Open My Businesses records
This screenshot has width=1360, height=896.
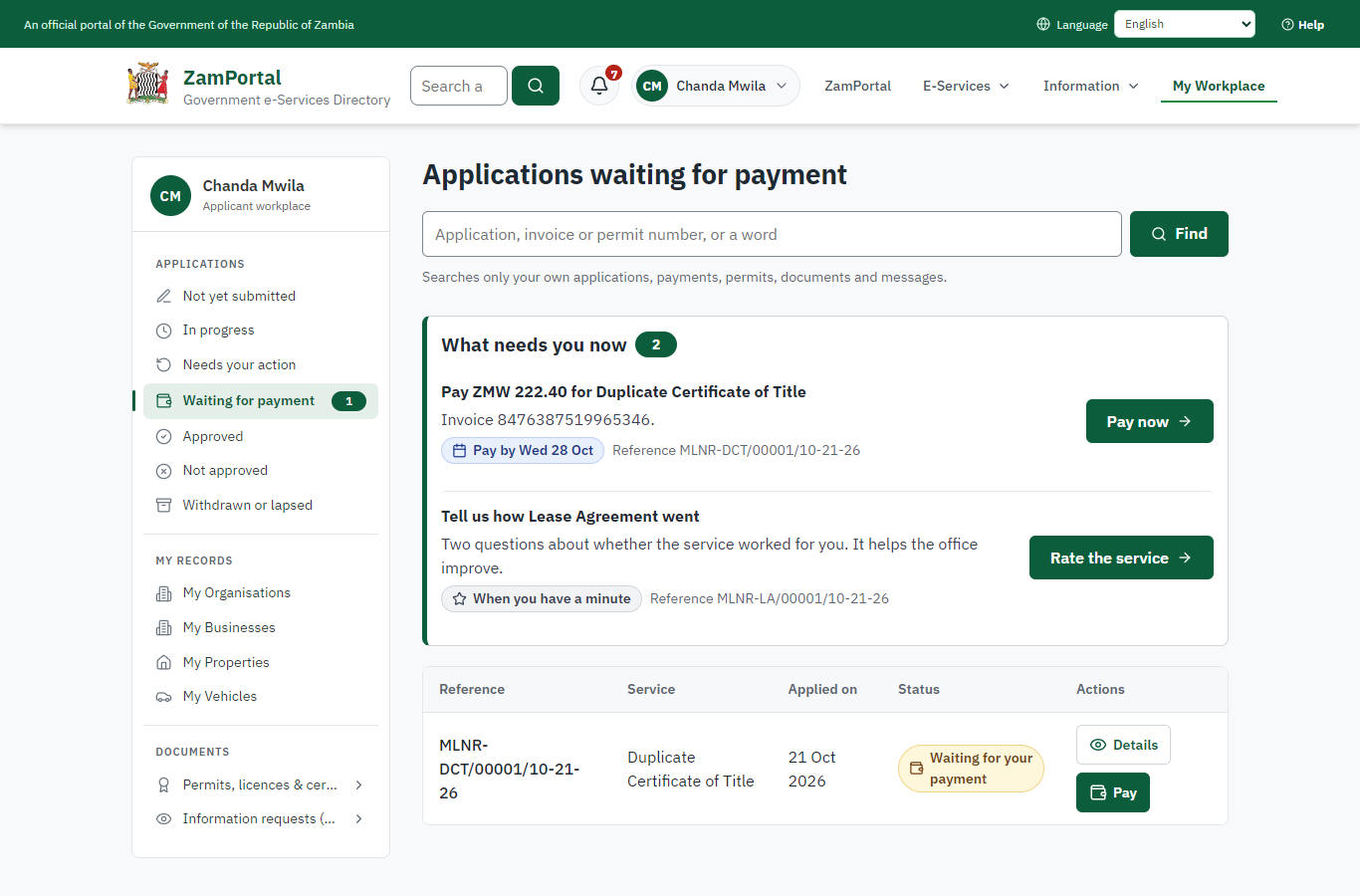coord(261,628)
